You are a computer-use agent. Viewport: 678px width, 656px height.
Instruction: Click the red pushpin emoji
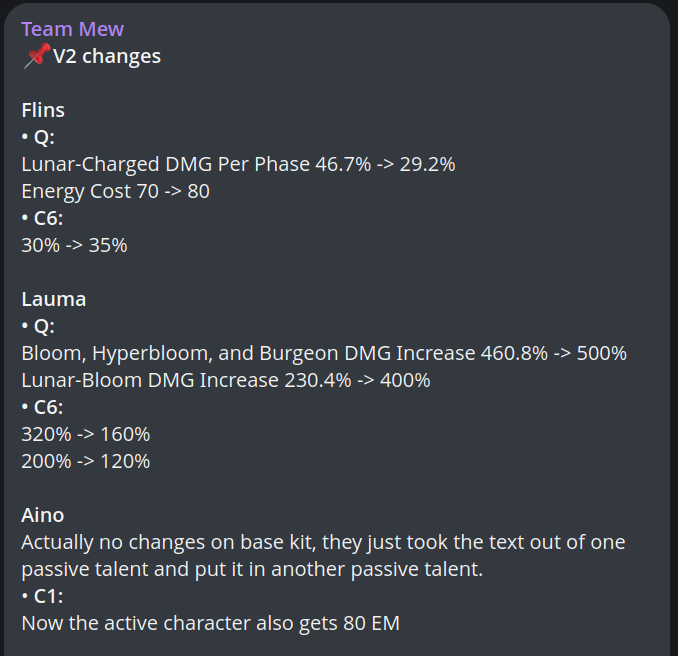[36, 56]
